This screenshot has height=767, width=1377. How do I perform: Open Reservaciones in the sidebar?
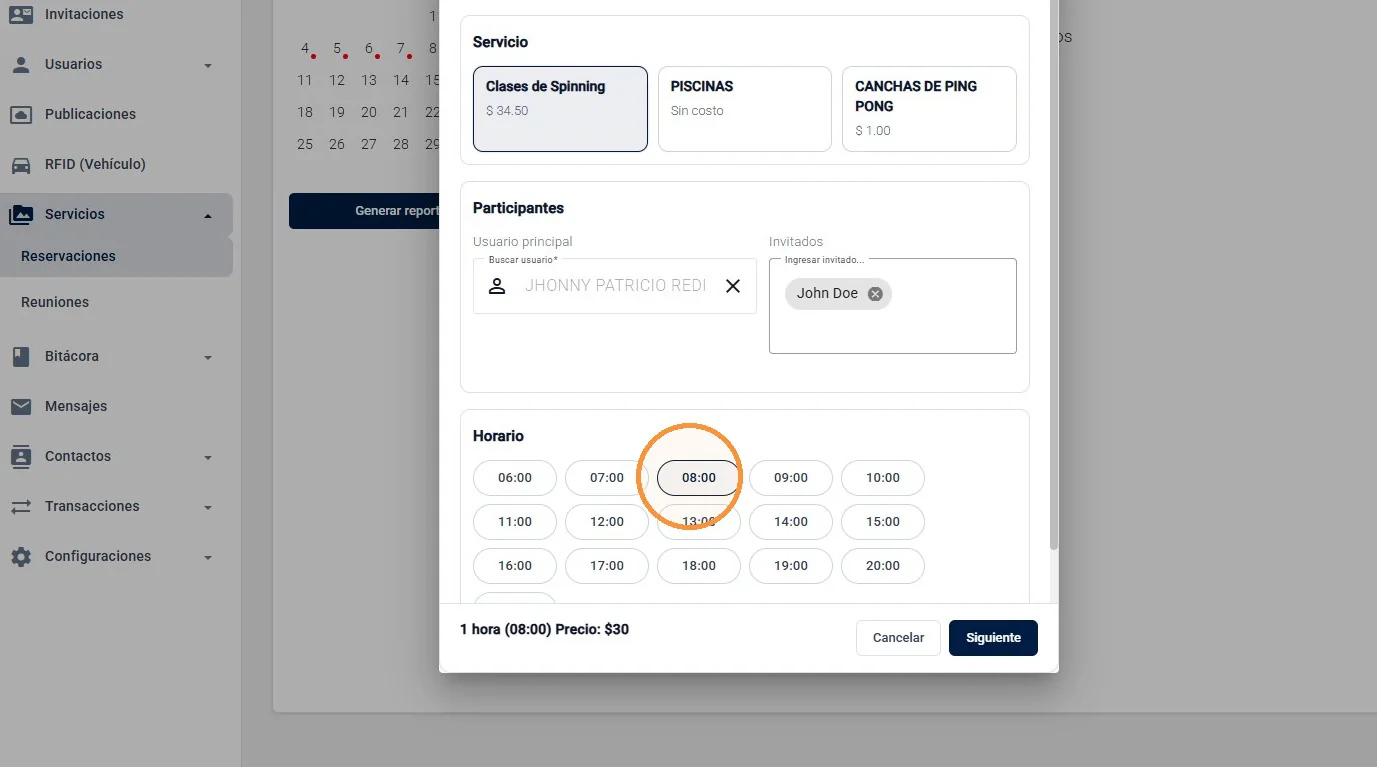click(x=116, y=256)
